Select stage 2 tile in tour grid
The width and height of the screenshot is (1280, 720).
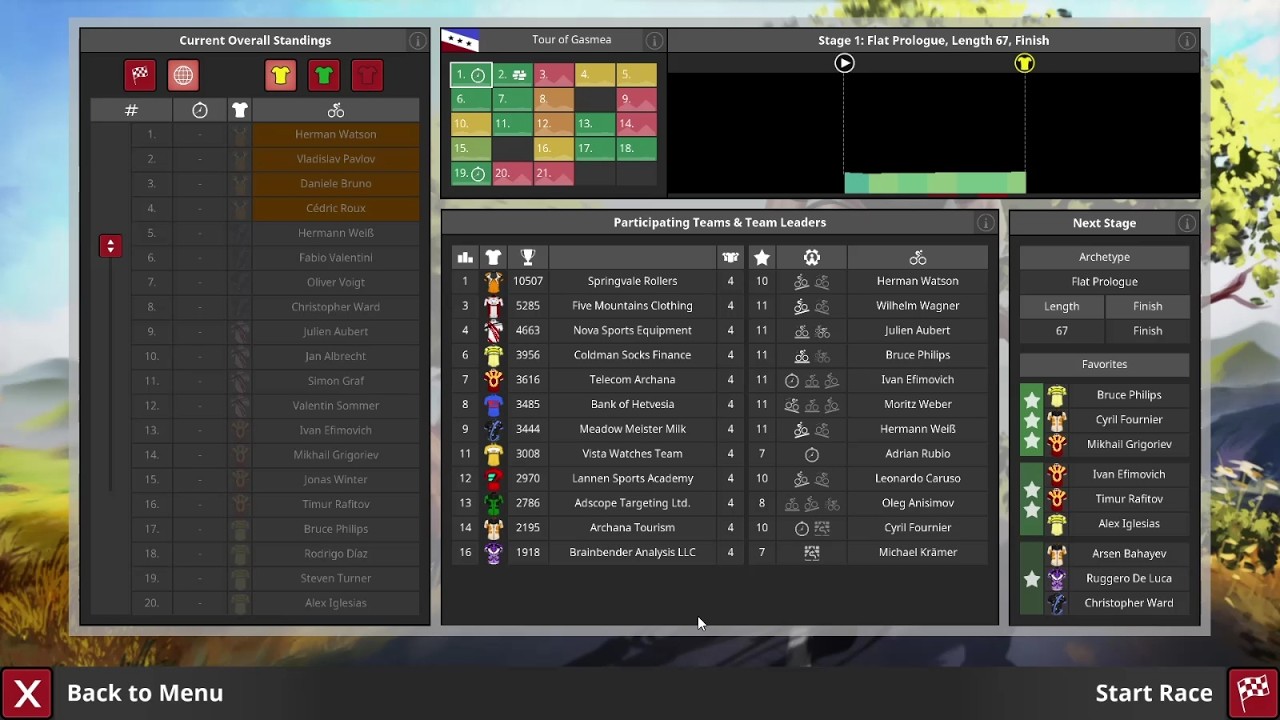tap(512, 75)
